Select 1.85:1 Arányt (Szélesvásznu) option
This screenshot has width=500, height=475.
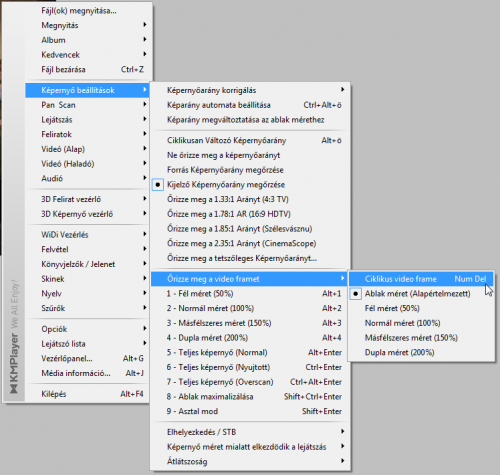point(250,229)
